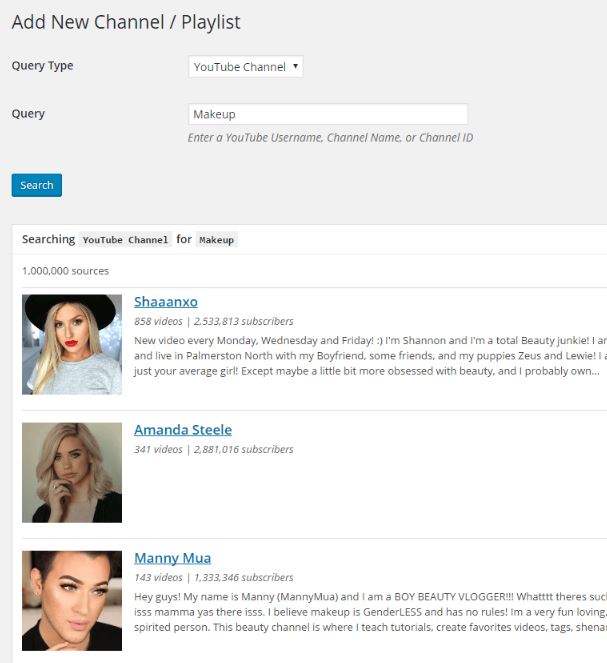Open the Shaaanxo channel link
The height and width of the screenshot is (663, 607).
[166, 302]
